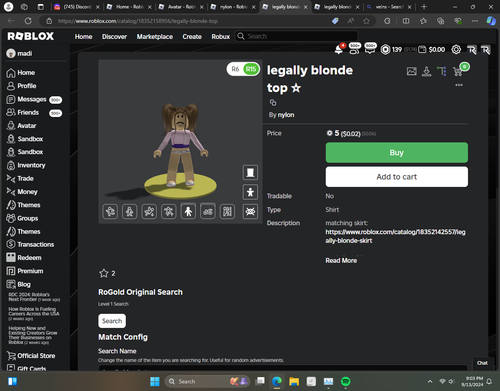Open Spotify from the taskbar
This screenshot has height=391, width=500.
pyautogui.click(x=346, y=381)
